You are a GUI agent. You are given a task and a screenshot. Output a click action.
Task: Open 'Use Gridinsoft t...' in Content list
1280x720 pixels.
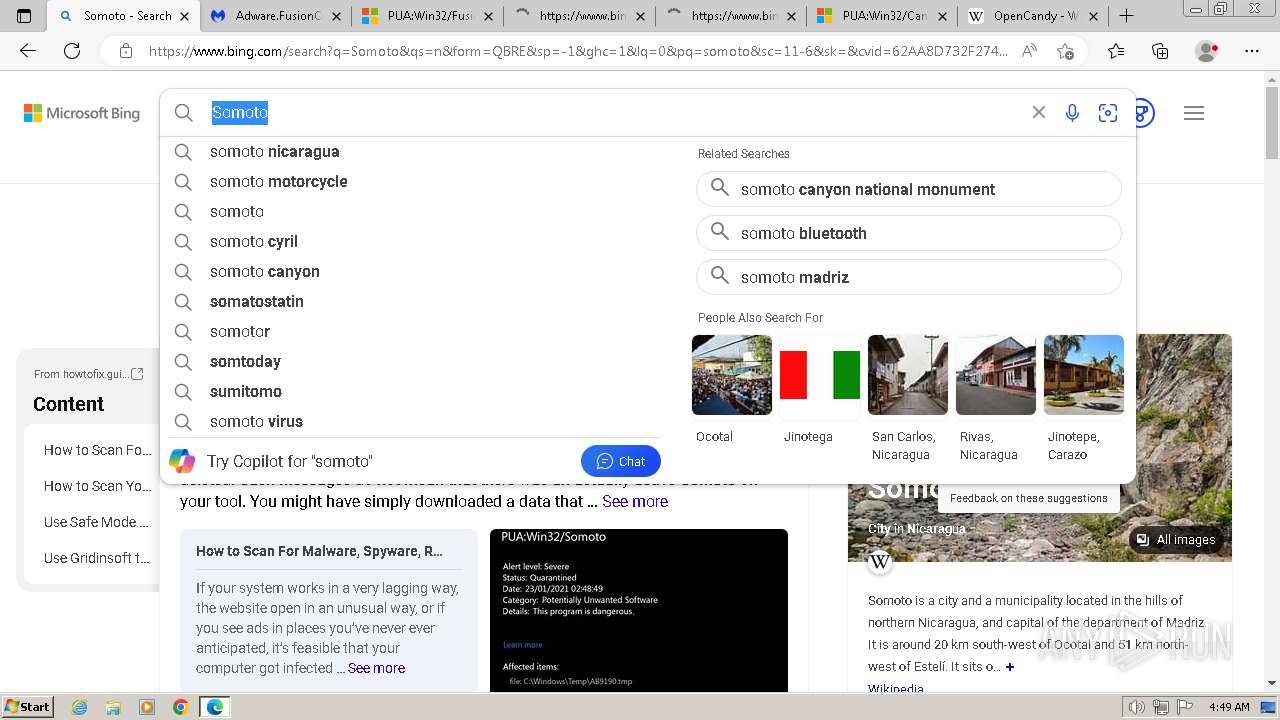click(96, 558)
